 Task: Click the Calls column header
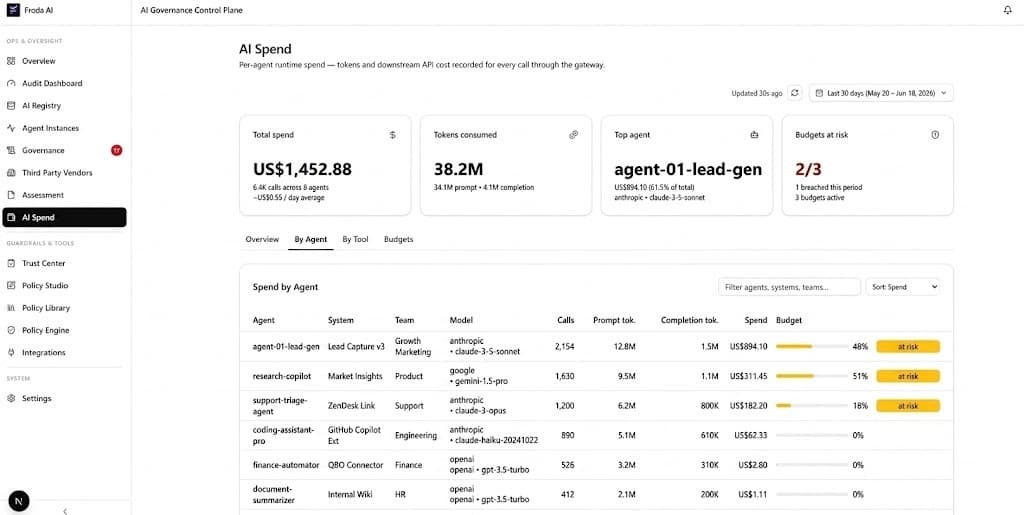pyautogui.click(x=566, y=320)
